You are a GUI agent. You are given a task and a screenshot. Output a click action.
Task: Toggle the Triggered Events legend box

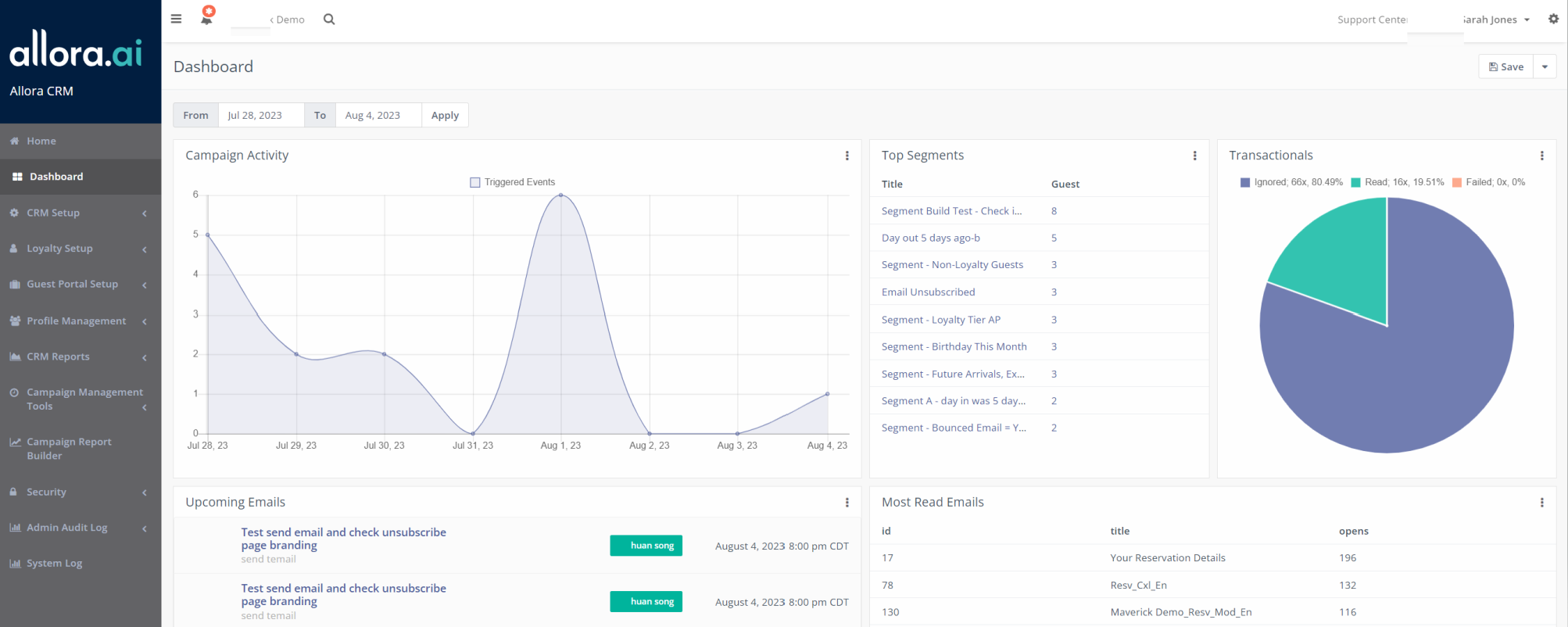tap(474, 182)
